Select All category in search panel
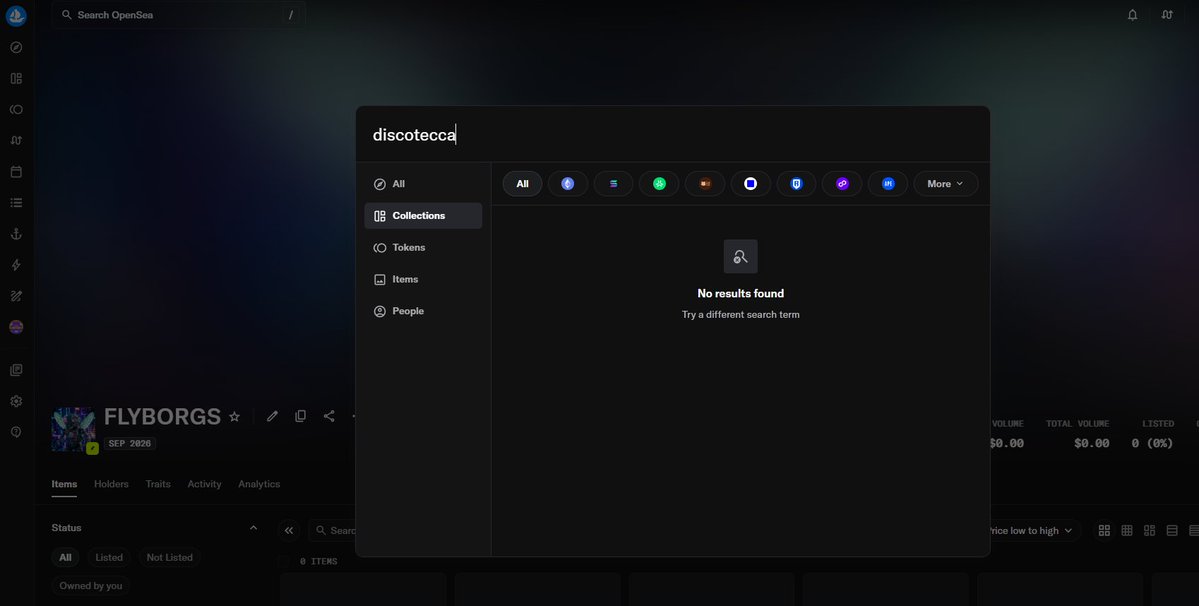This screenshot has height=606, width=1199. click(x=424, y=184)
